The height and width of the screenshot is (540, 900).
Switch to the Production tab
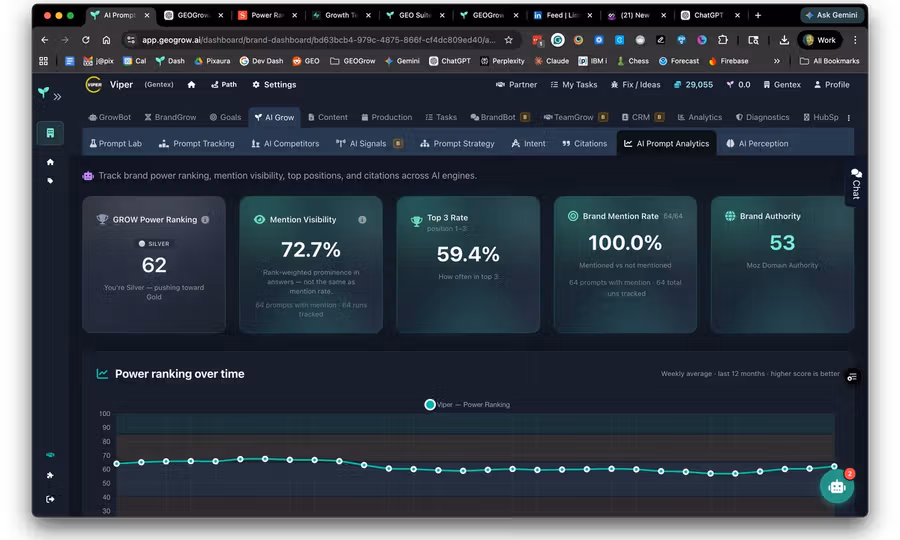tap(386, 117)
